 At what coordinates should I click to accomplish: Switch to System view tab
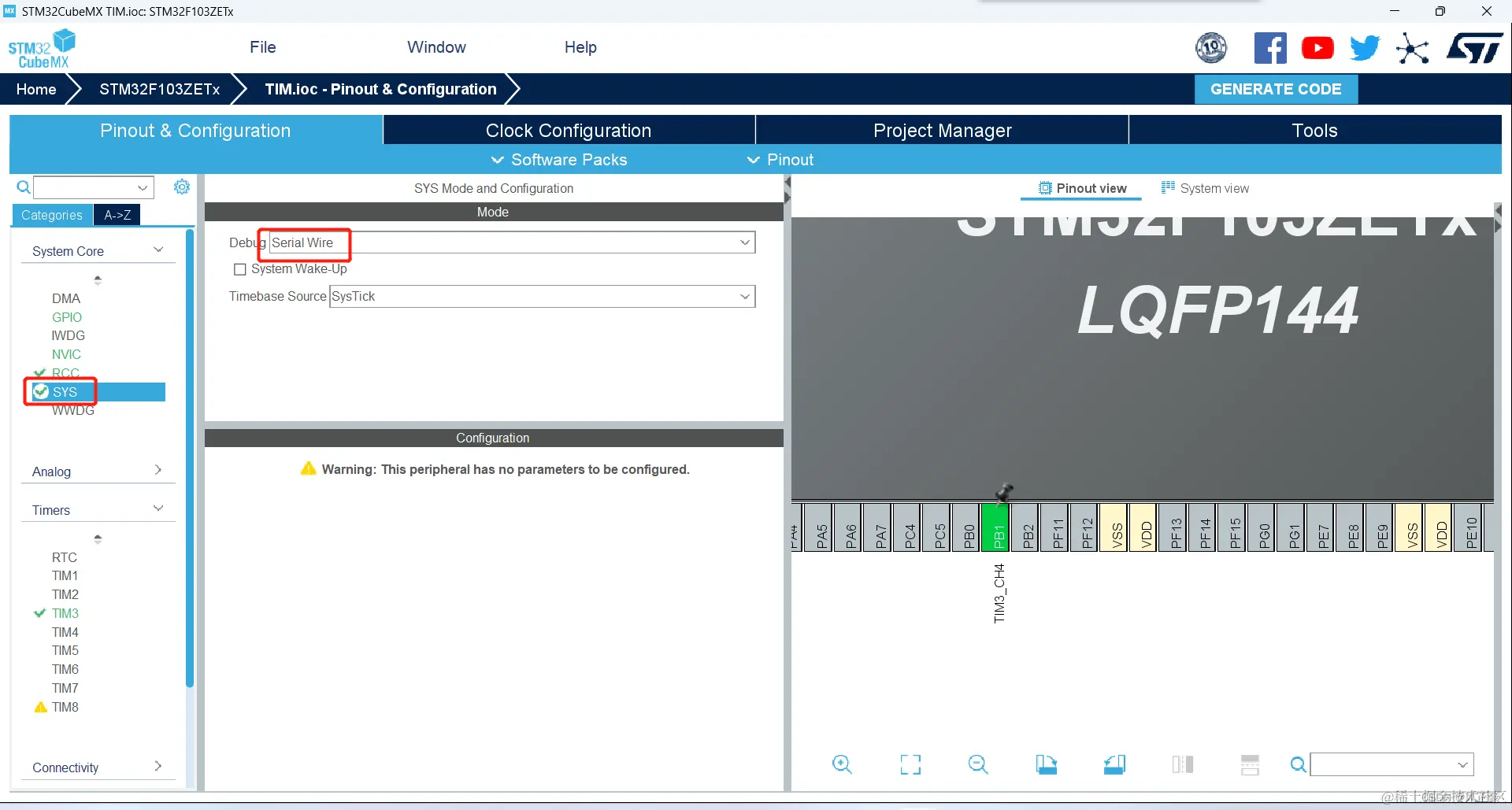pyautogui.click(x=1205, y=188)
